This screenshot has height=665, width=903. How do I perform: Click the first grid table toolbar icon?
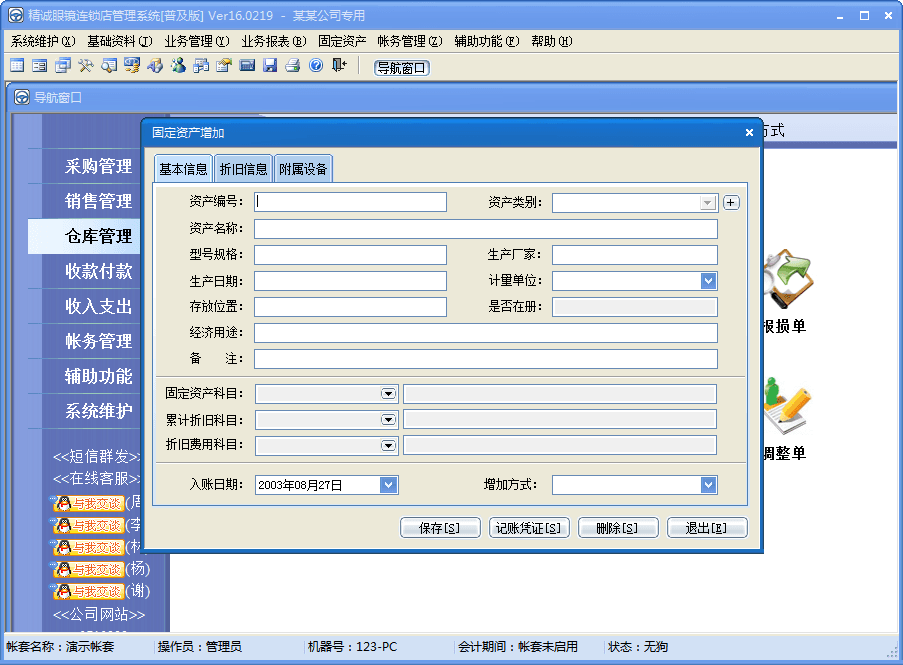tap(17, 66)
